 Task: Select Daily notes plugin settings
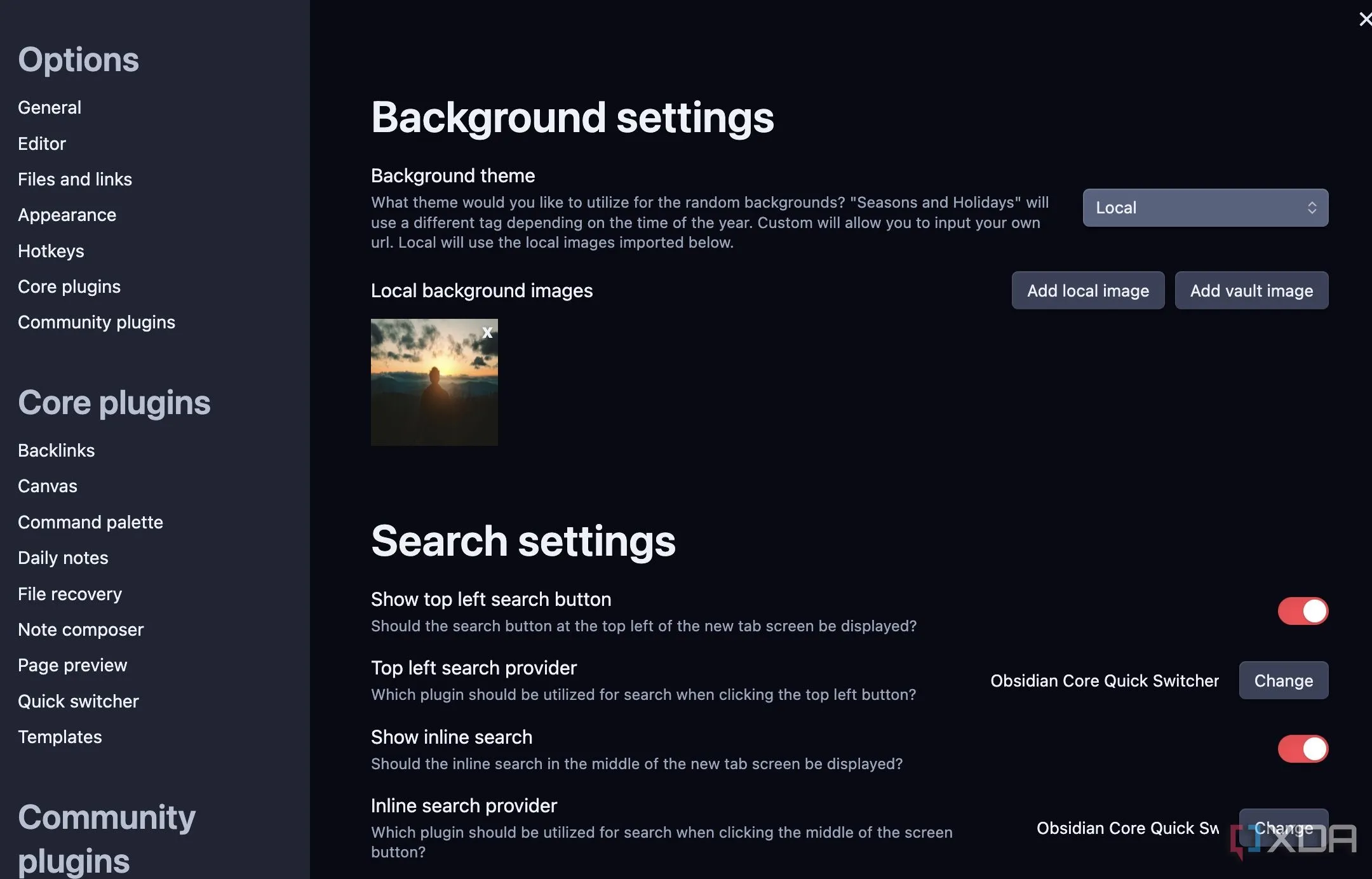pyautogui.click(x=63, y=558)
